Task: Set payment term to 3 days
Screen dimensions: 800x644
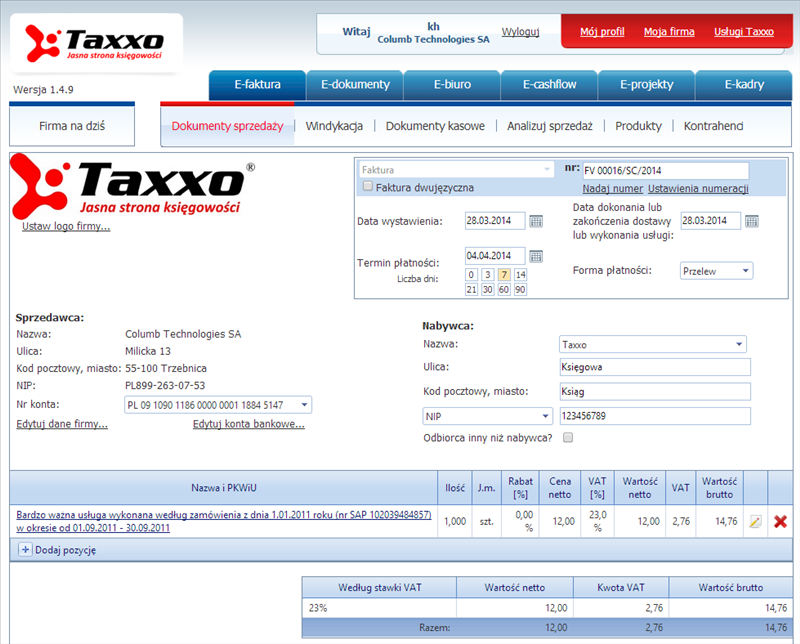Action: tap(488, 275)
